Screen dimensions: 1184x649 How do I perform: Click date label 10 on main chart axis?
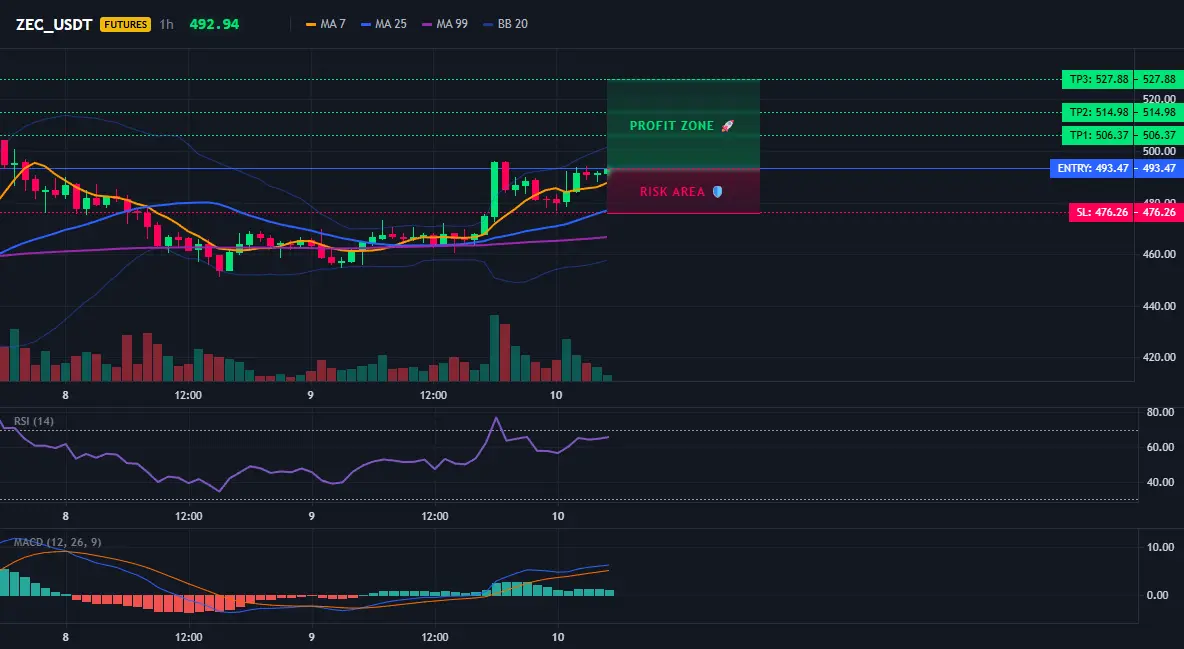[556, 395]
